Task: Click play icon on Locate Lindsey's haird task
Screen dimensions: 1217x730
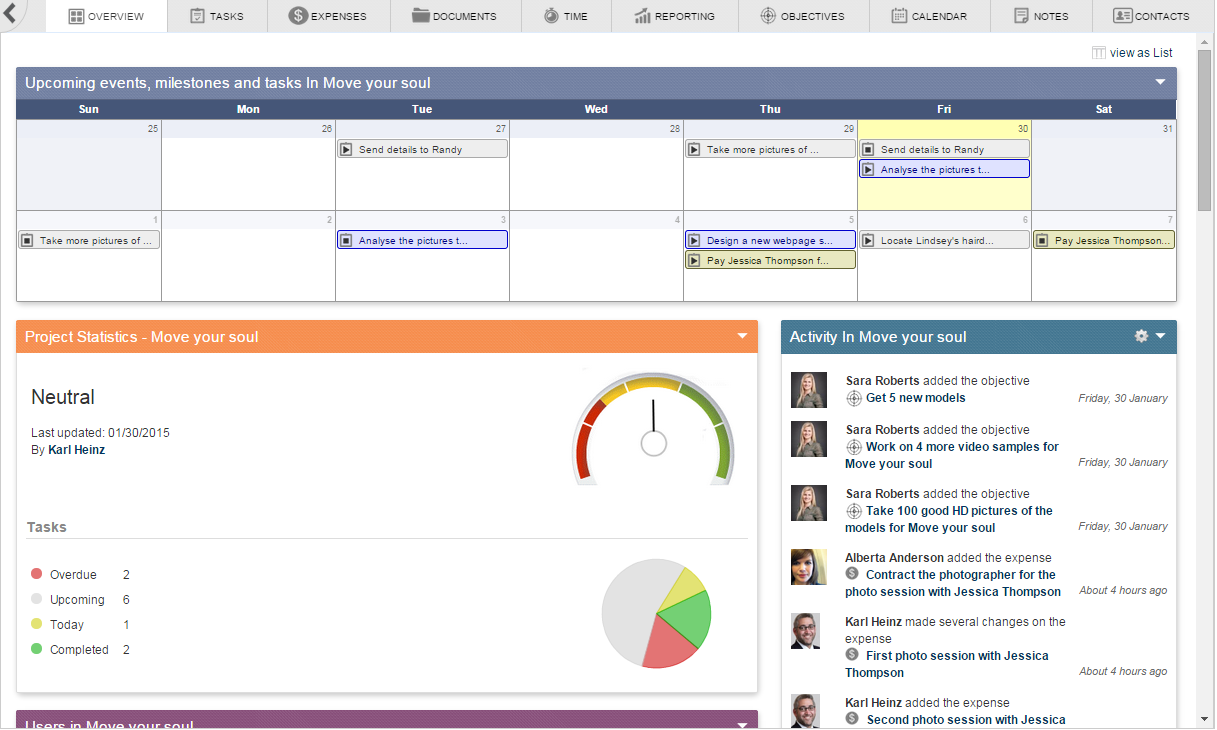Action: coord(868,240)
